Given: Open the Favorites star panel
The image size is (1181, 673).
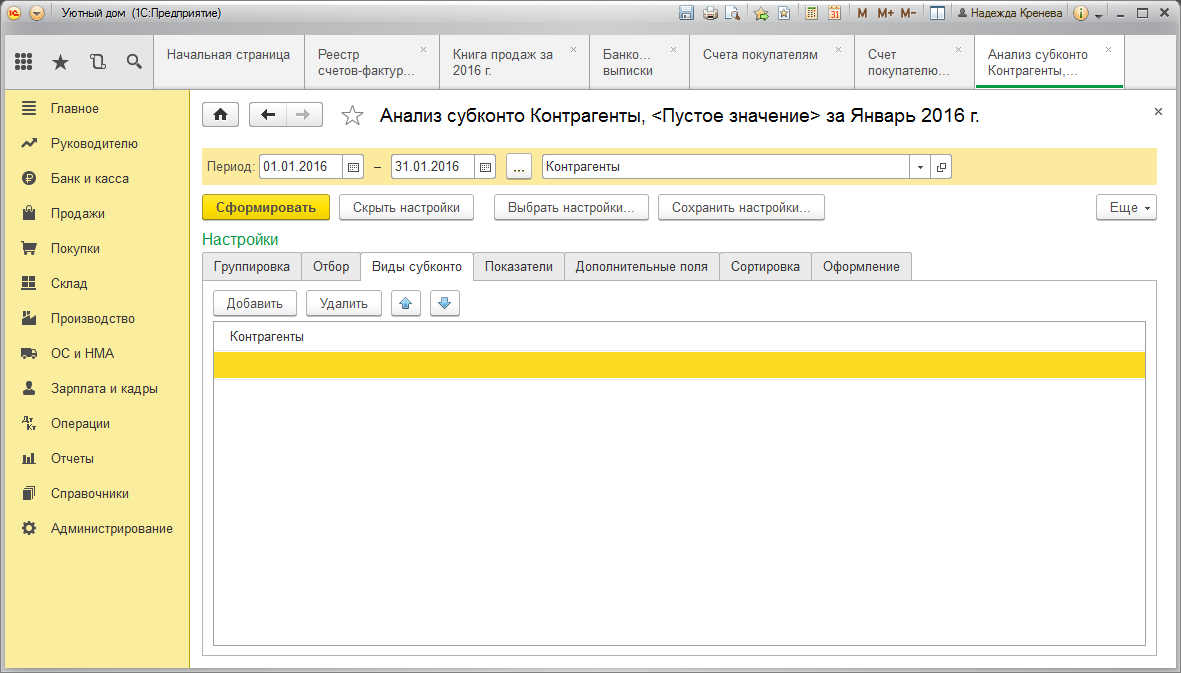Looking at the screenshot, I should [60, 62].
